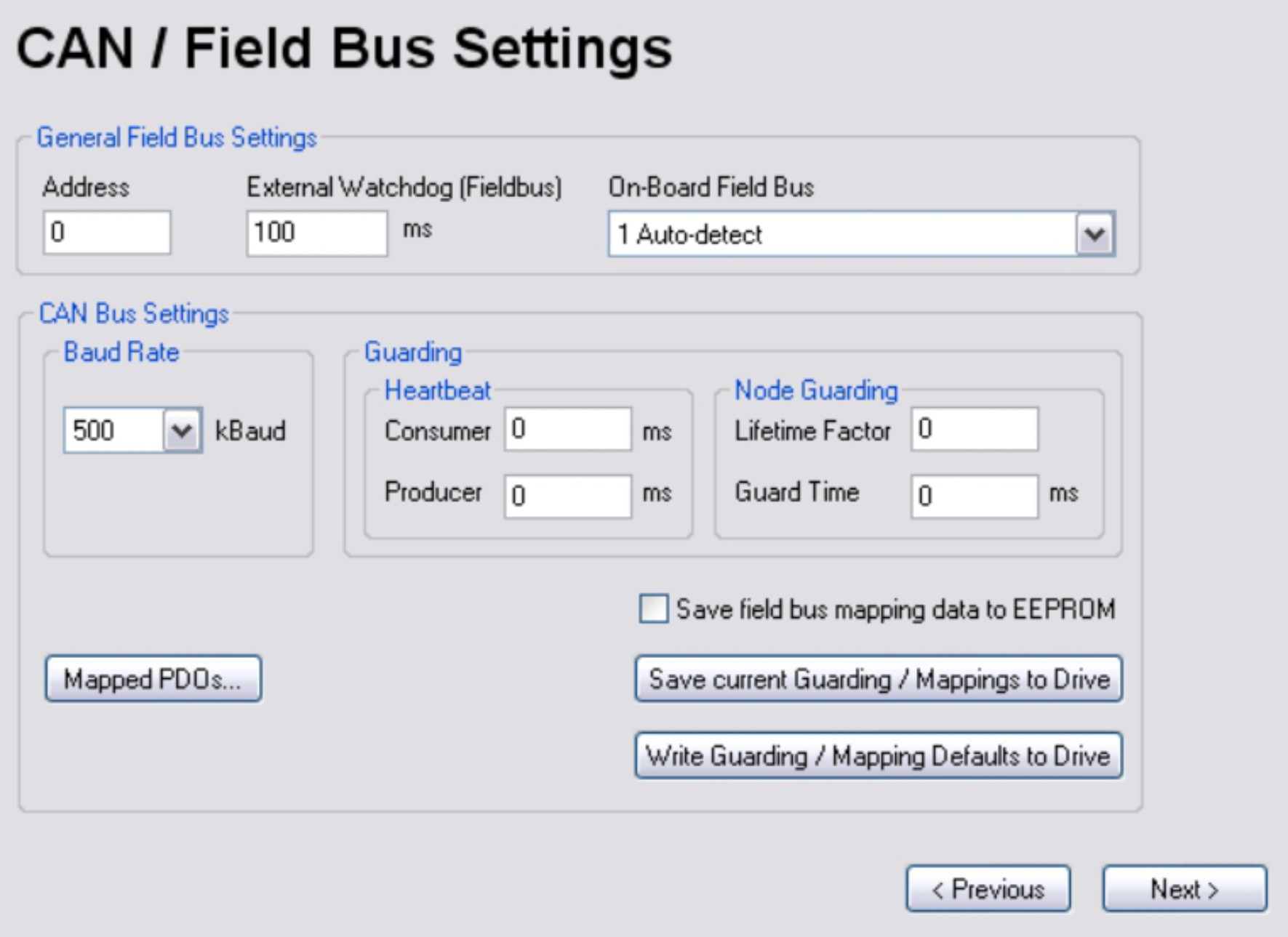Click the General Field Bus Settings group title
The image size is (1288, 937).
coord(177,137)
